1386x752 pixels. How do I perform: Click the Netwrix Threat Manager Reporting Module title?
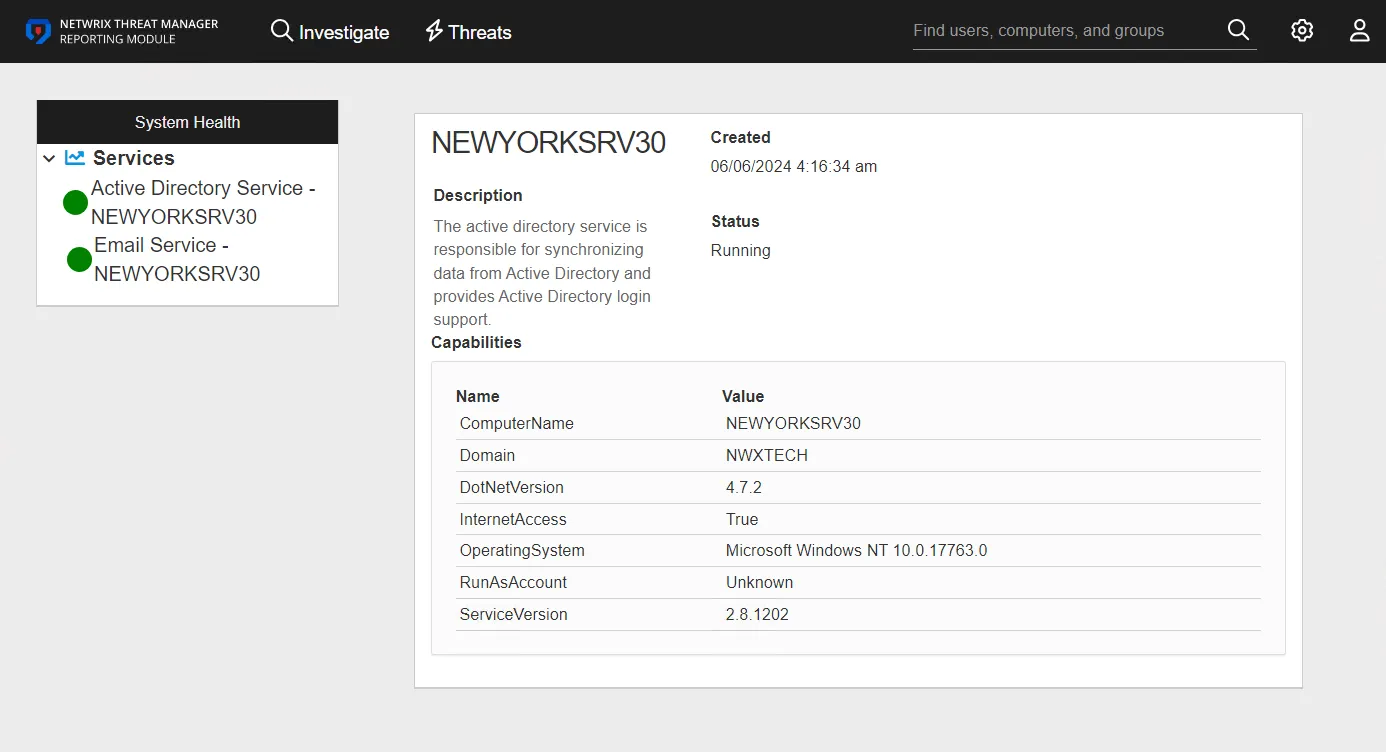click(x=138, y=31)
